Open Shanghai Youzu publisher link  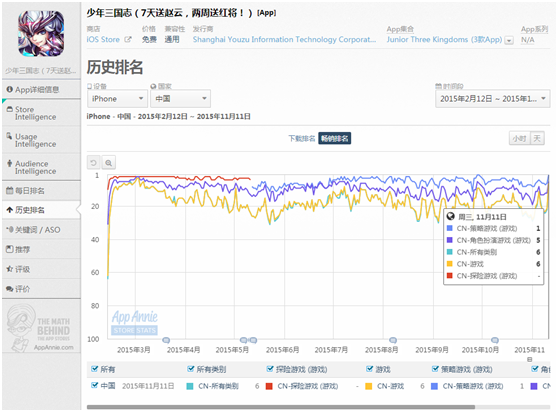[x=284, y=39]
